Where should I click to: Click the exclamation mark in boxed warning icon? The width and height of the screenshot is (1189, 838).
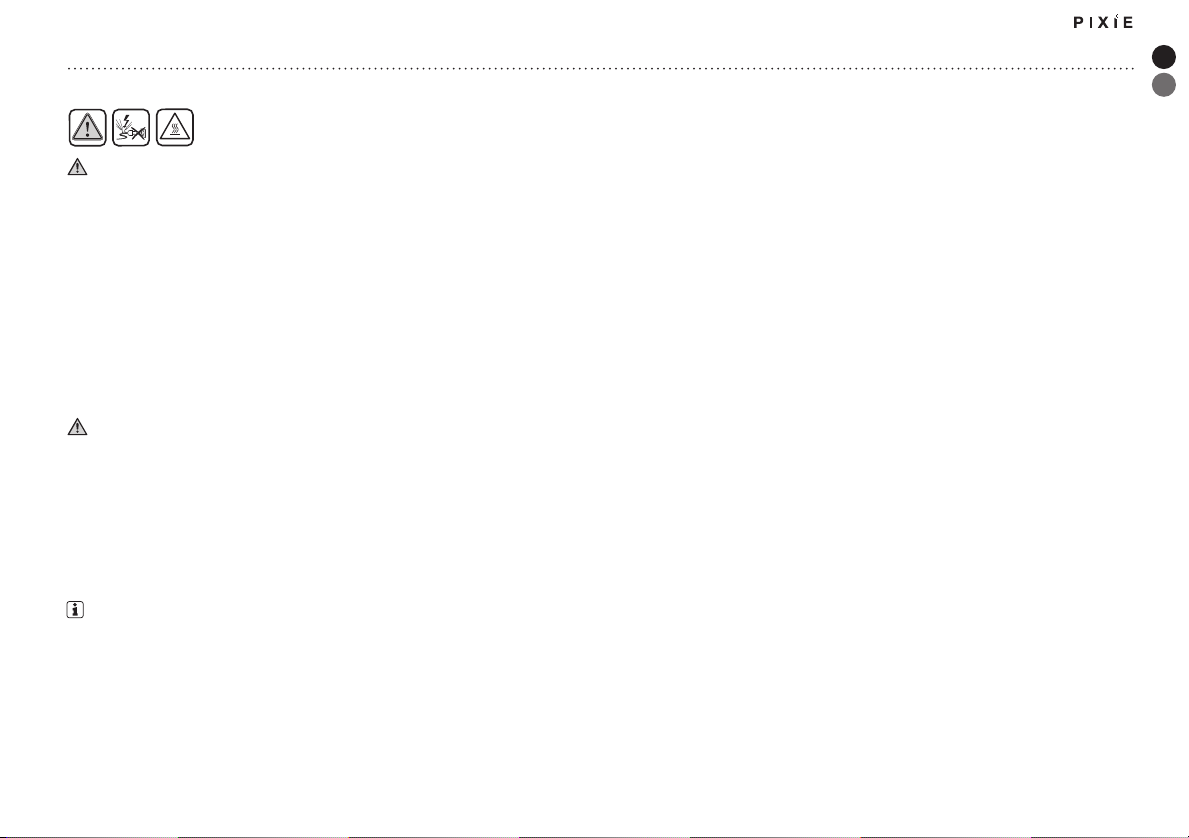[x=88, y=128]
